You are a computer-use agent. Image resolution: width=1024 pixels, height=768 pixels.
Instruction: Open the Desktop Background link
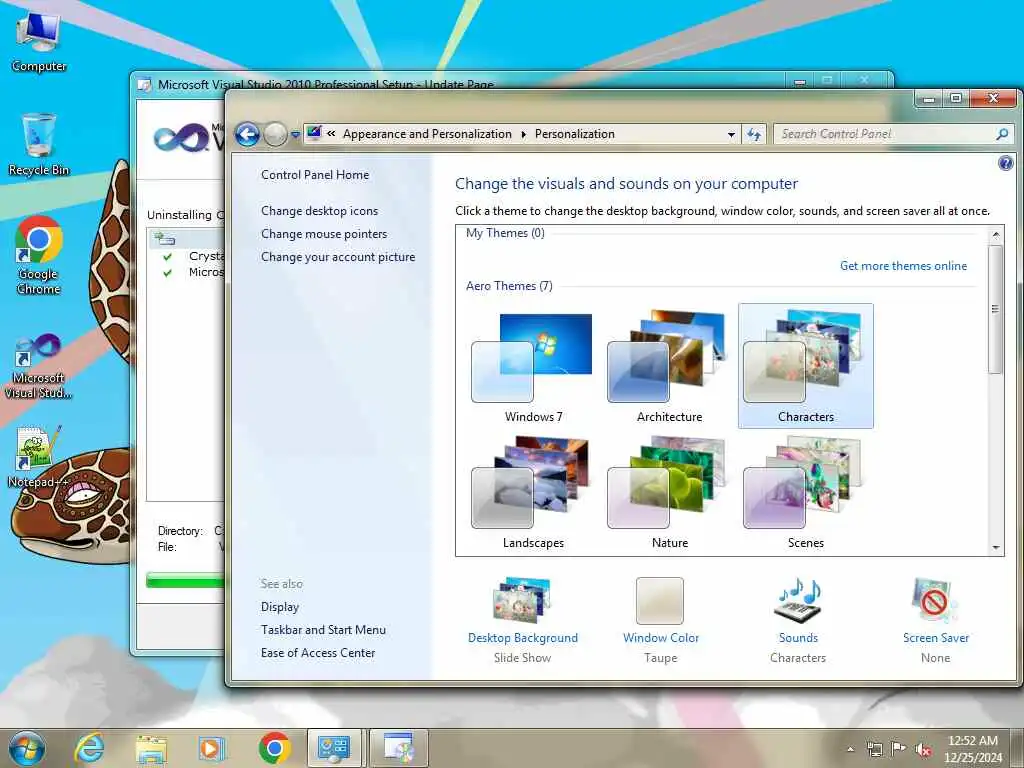[522, 638]
